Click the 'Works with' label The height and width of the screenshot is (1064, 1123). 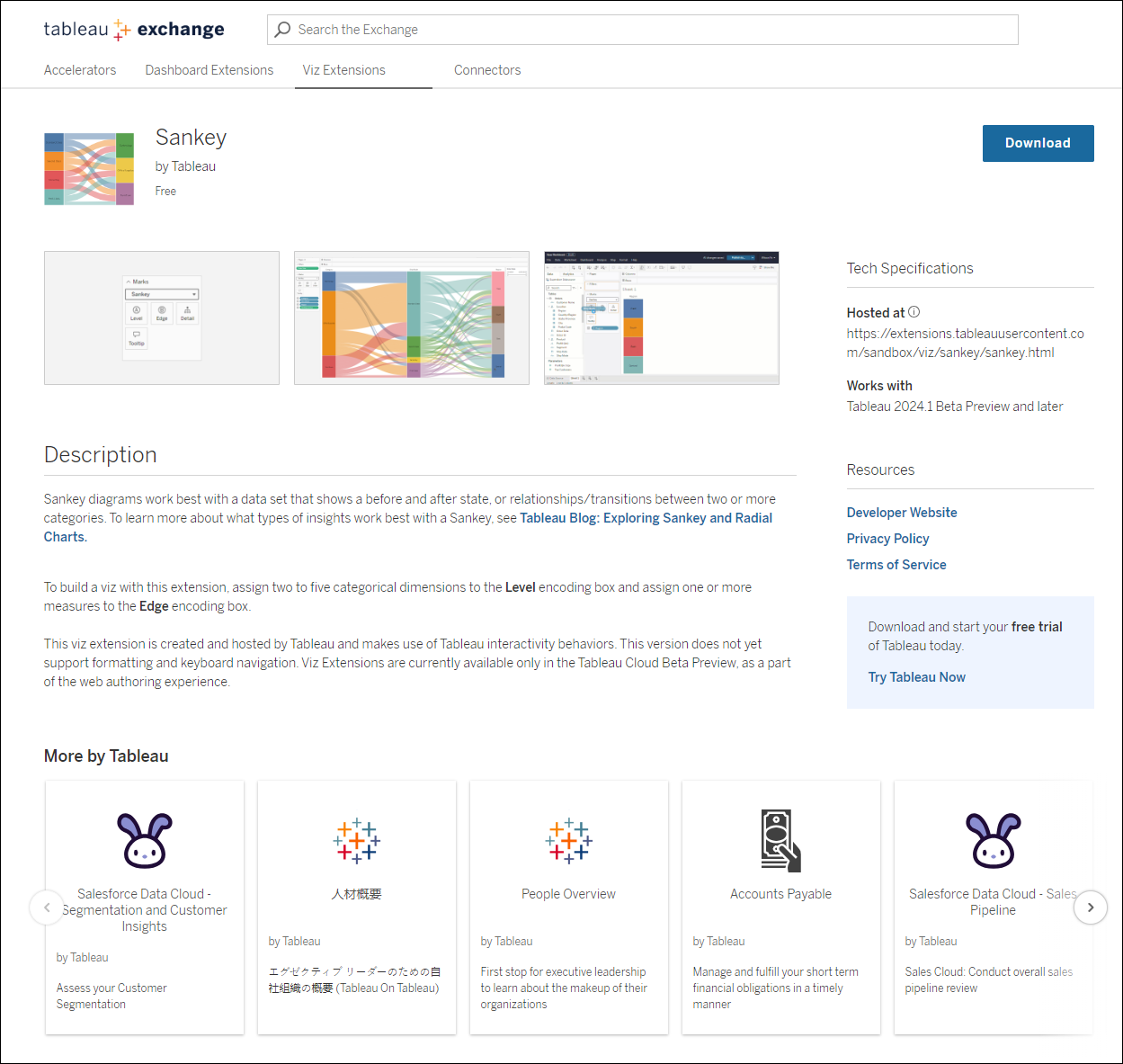(879, 385)
